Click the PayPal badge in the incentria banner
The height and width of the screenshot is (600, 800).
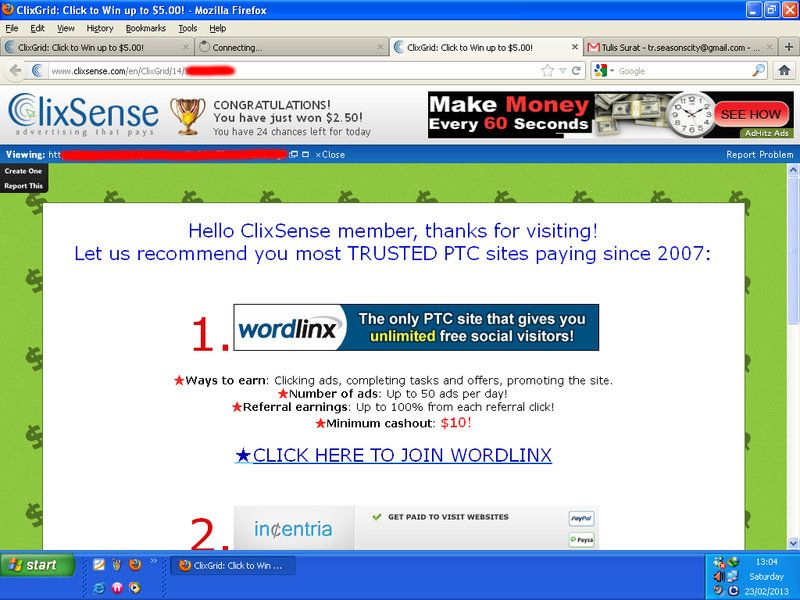(581, 518)
